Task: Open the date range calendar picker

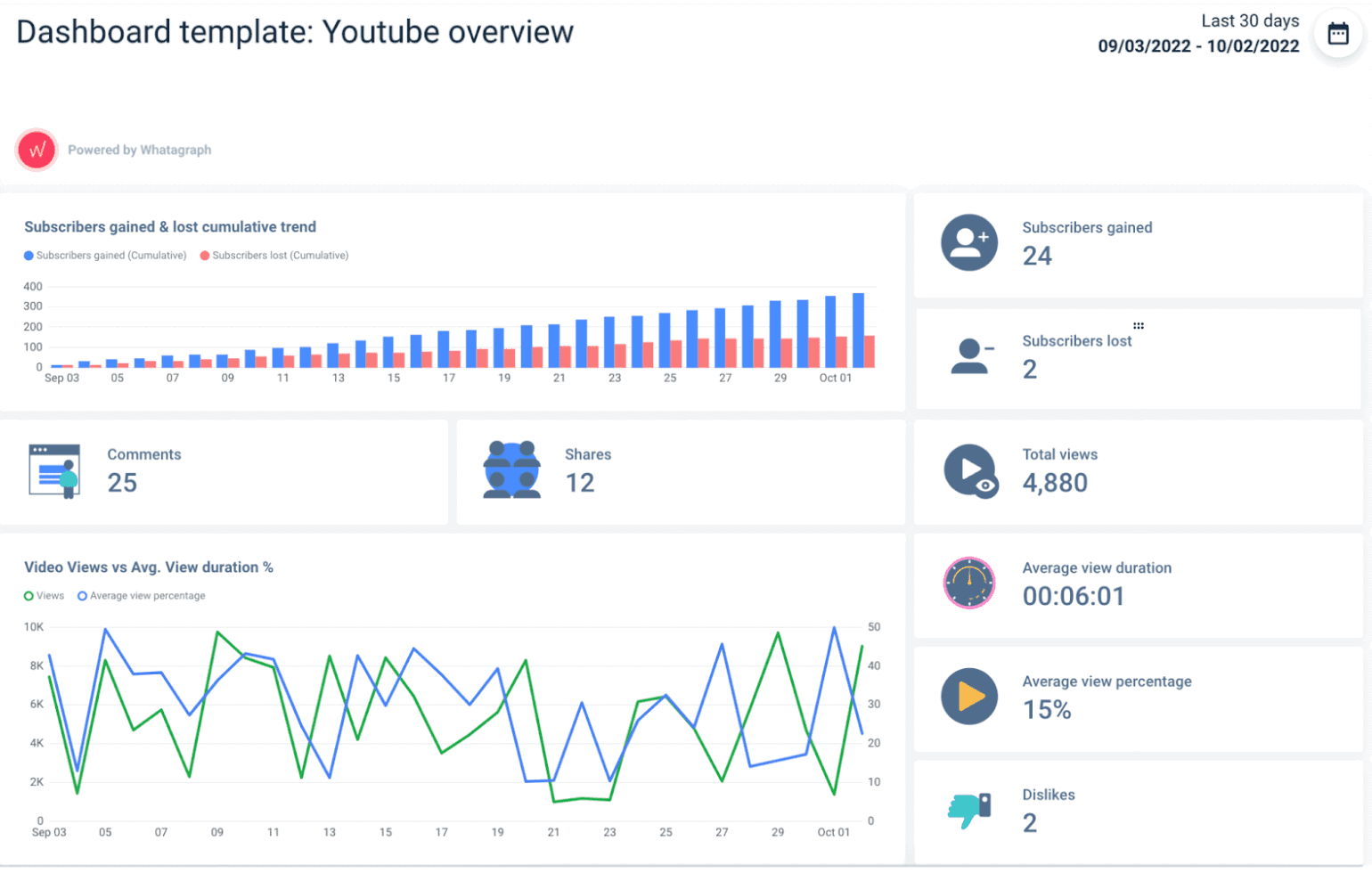Action: [1338, 32]
